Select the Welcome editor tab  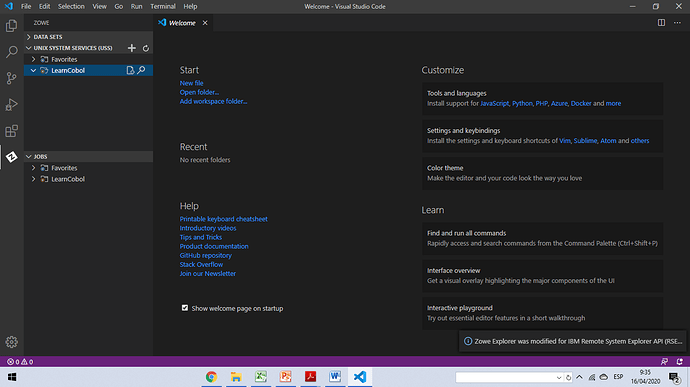click(x=183, y=23)
